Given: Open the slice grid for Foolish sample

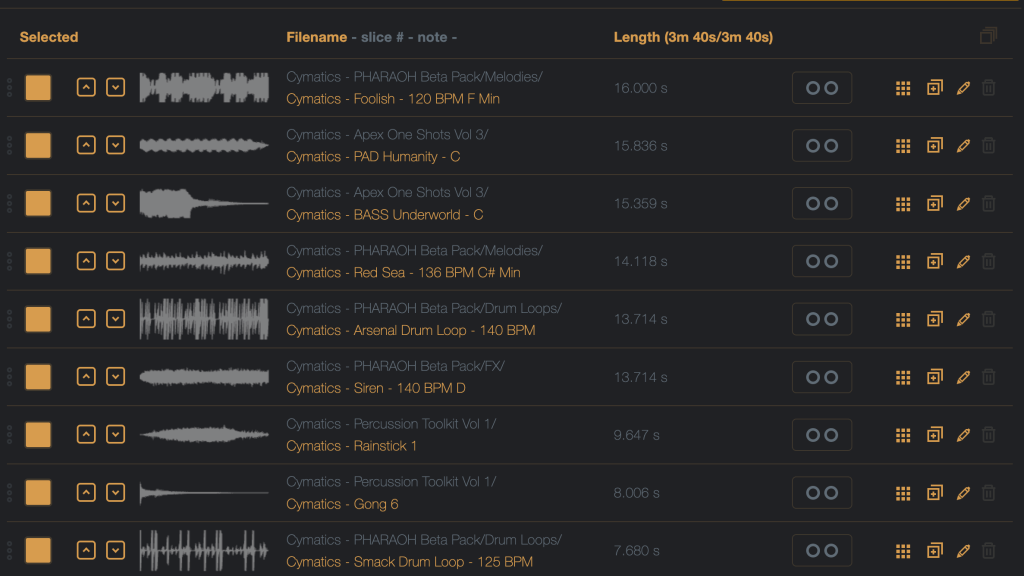Looking at the screenshot, I should [x=903, y=88].
